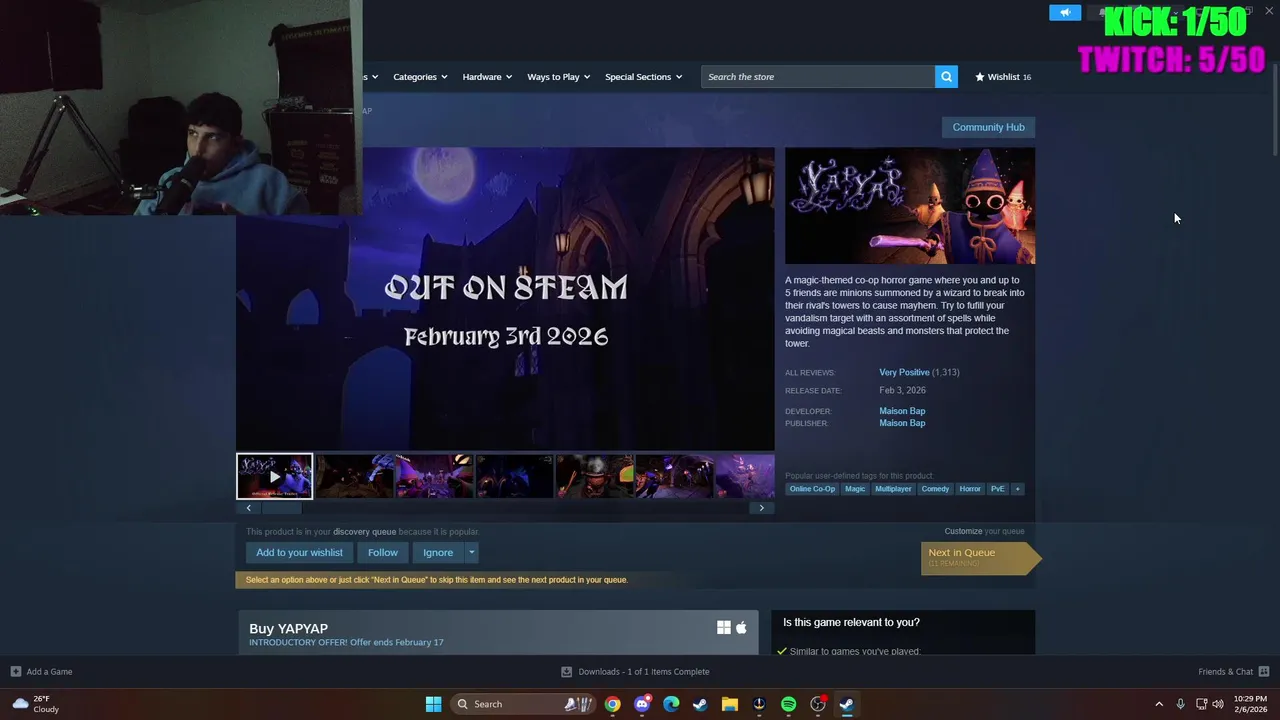Click the Search the store field

[818, 76]
